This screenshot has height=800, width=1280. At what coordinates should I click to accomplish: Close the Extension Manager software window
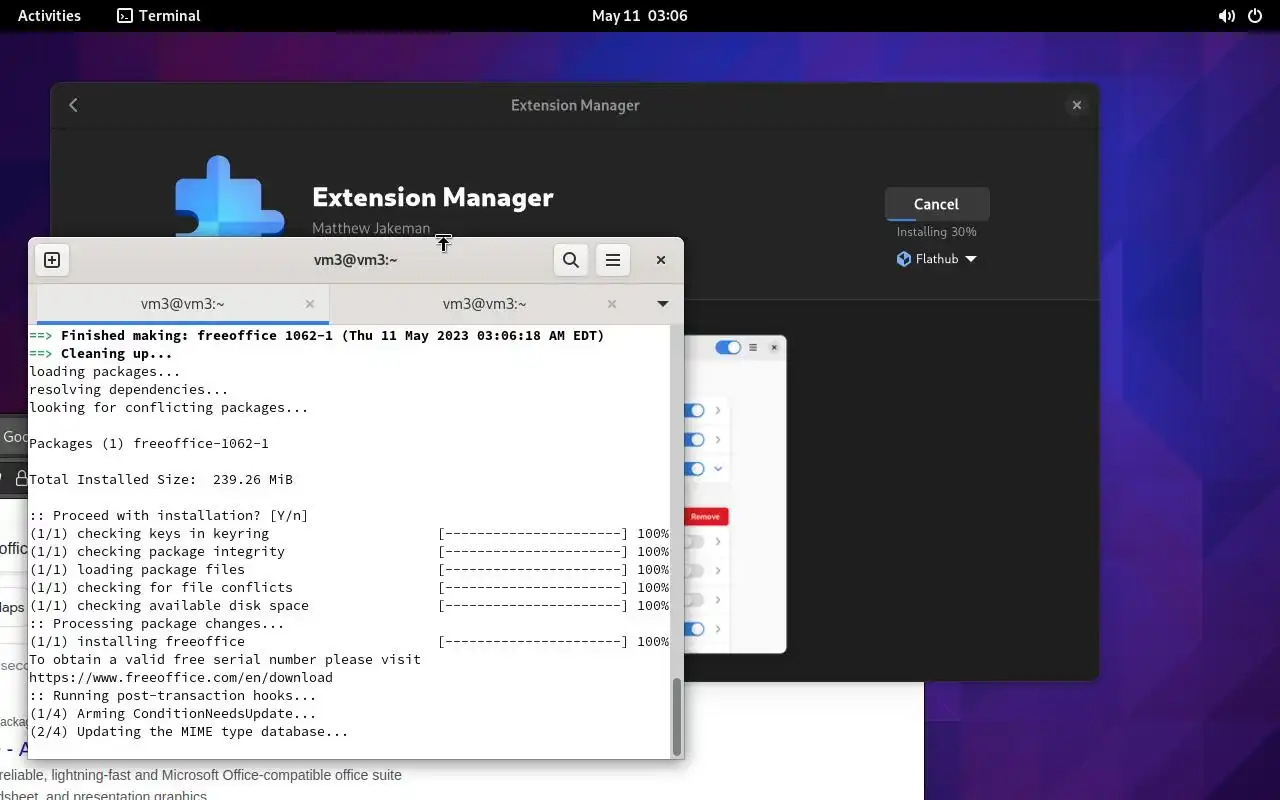tap(1077, 105)
